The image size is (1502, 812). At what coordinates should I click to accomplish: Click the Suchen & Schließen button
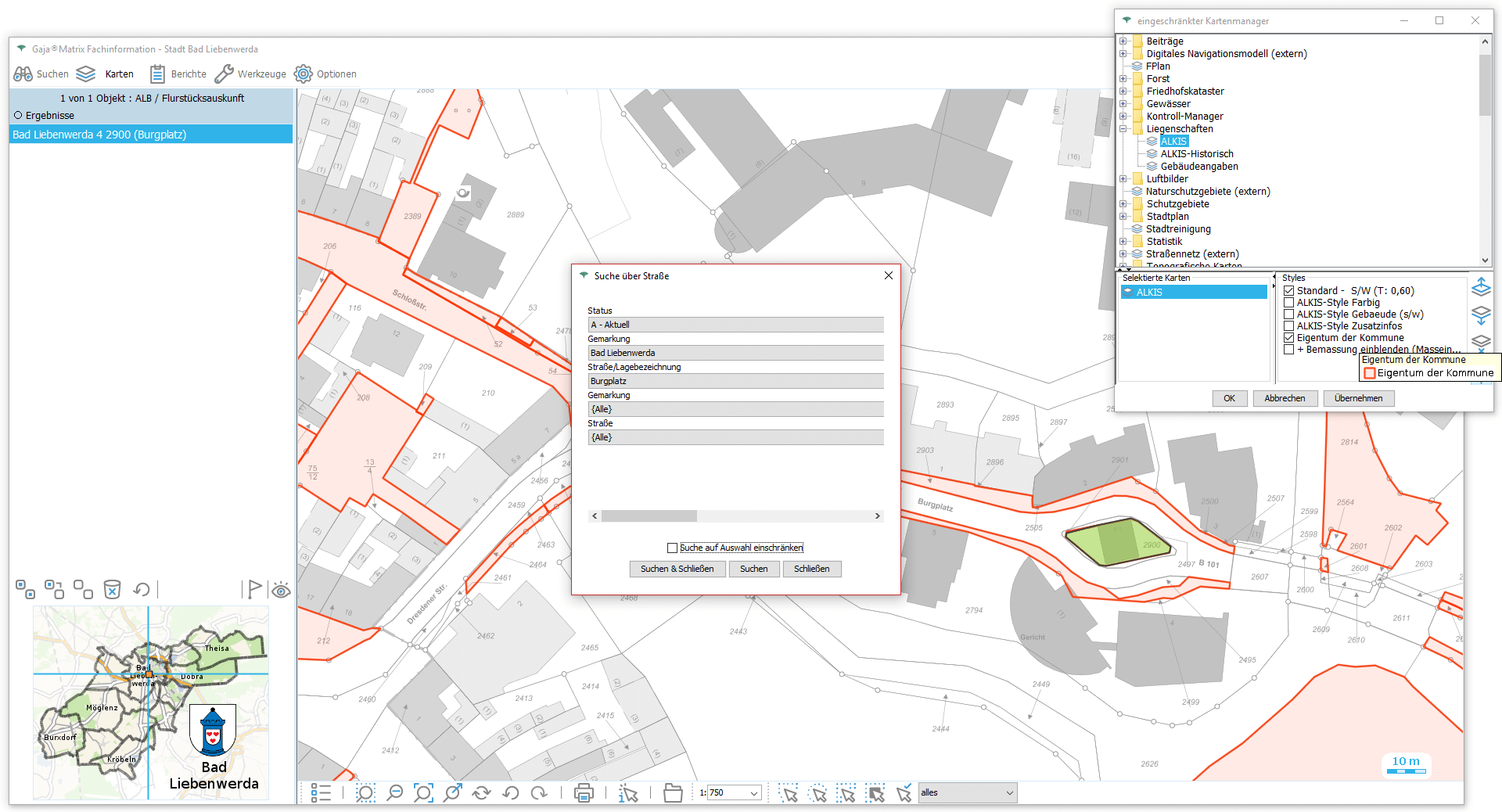click(677, 569)
